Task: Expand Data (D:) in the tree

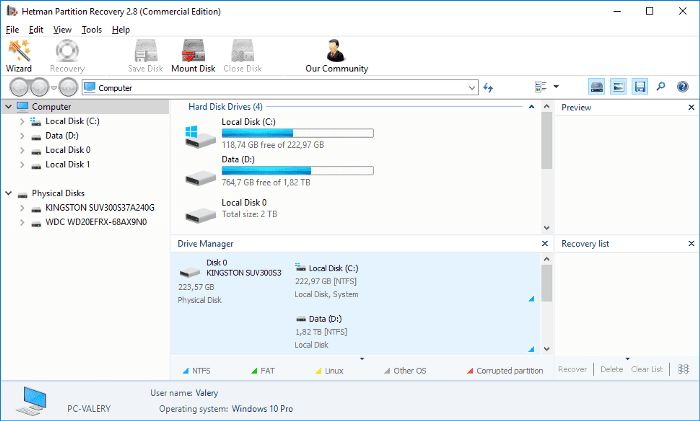Action: [22, 136]
